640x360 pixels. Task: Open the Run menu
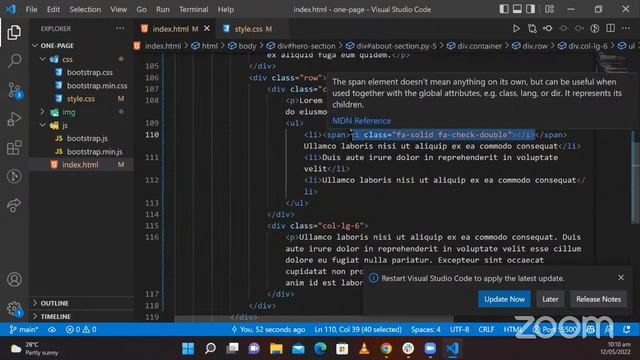pos(162,9)
